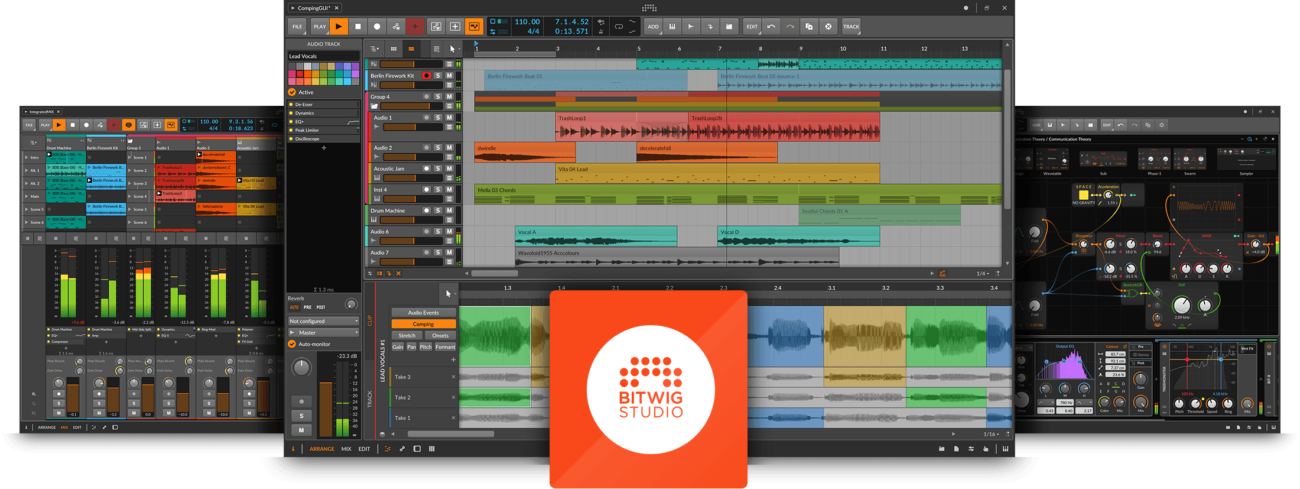This screenshot has height=489, width=1300.
Task: Click the CompingGUI project tab
Action: click(313, 8)
